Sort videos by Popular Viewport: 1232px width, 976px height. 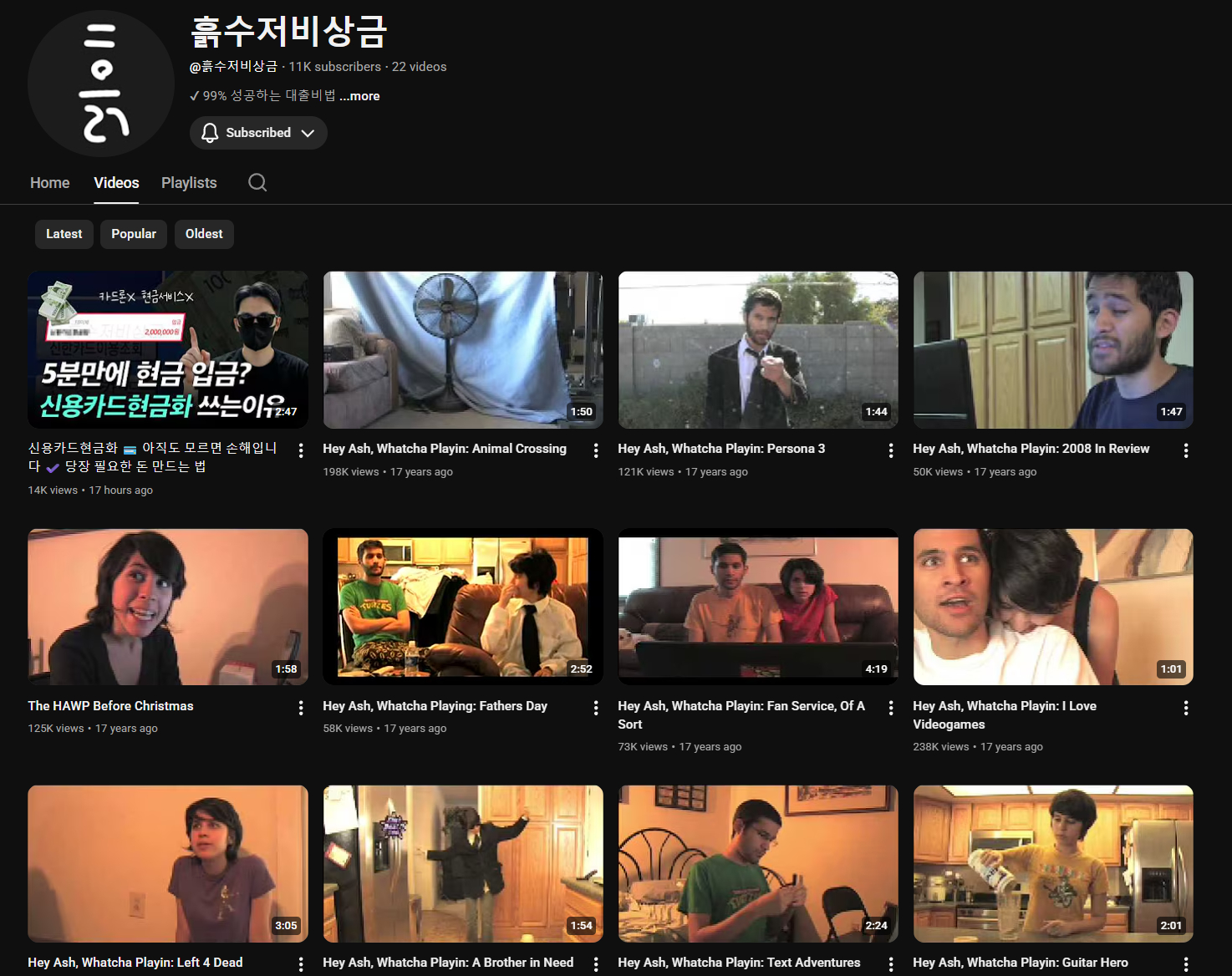tap(134, 234)
